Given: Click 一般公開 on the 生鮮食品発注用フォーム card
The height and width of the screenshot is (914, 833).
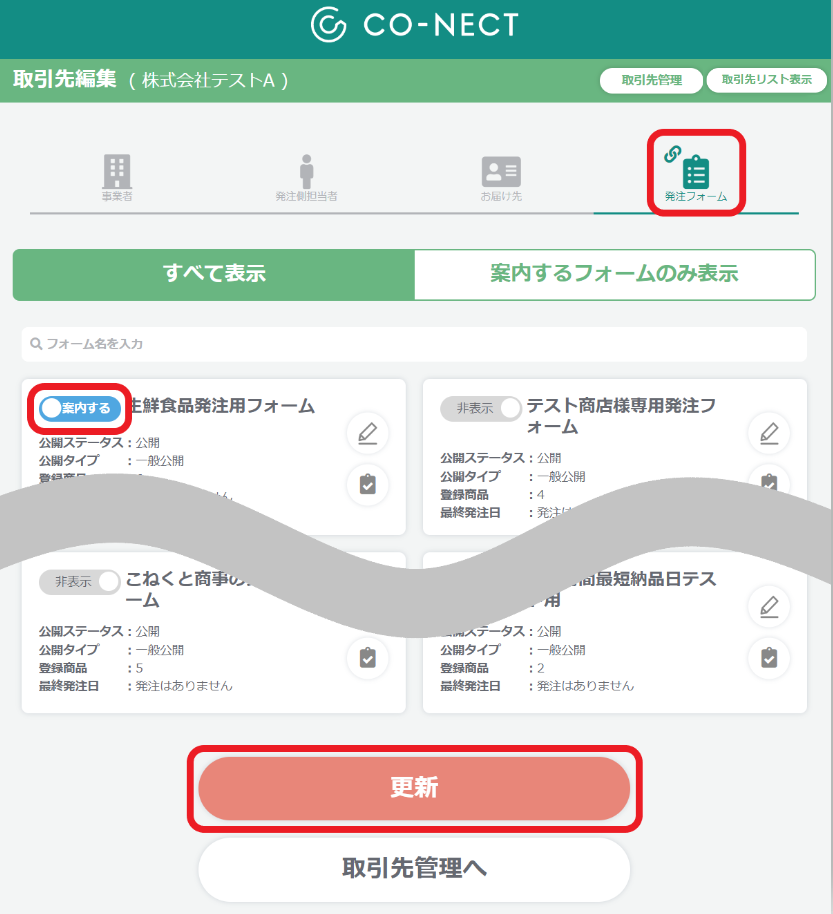Looking at the screenshot, I should (160, 461).
